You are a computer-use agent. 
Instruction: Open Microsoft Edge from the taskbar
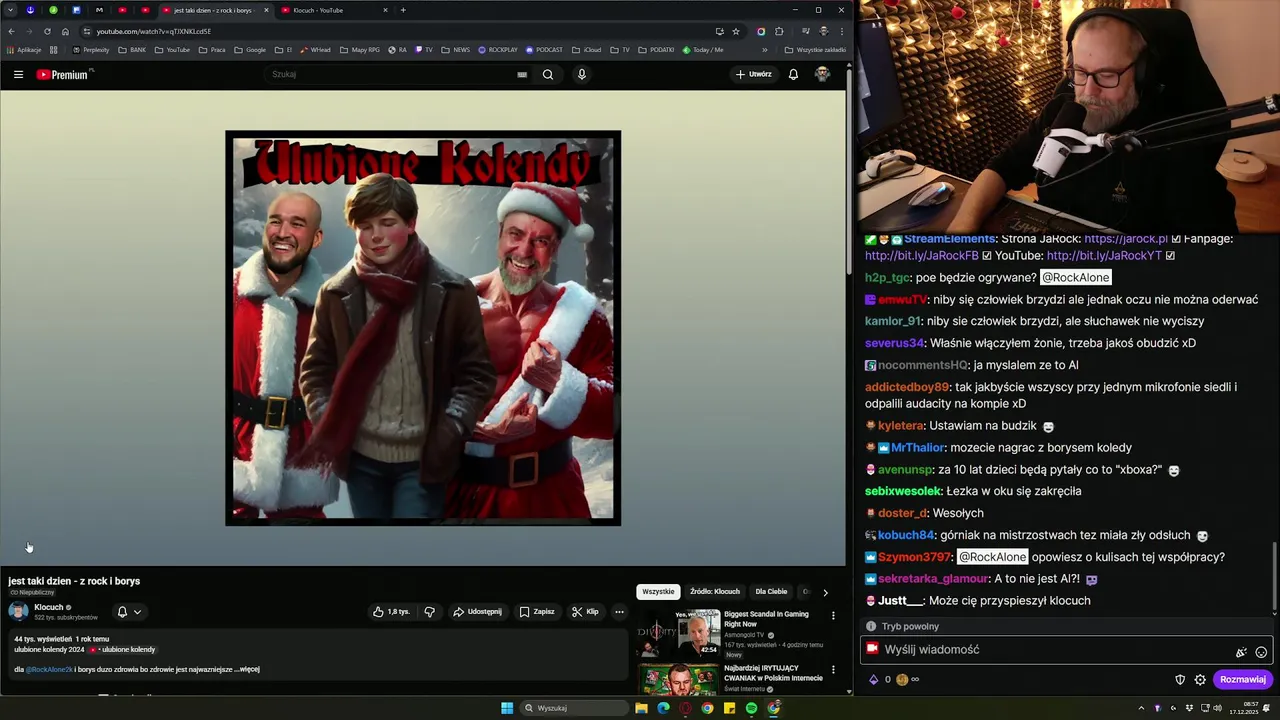click(x=663, y=708)
